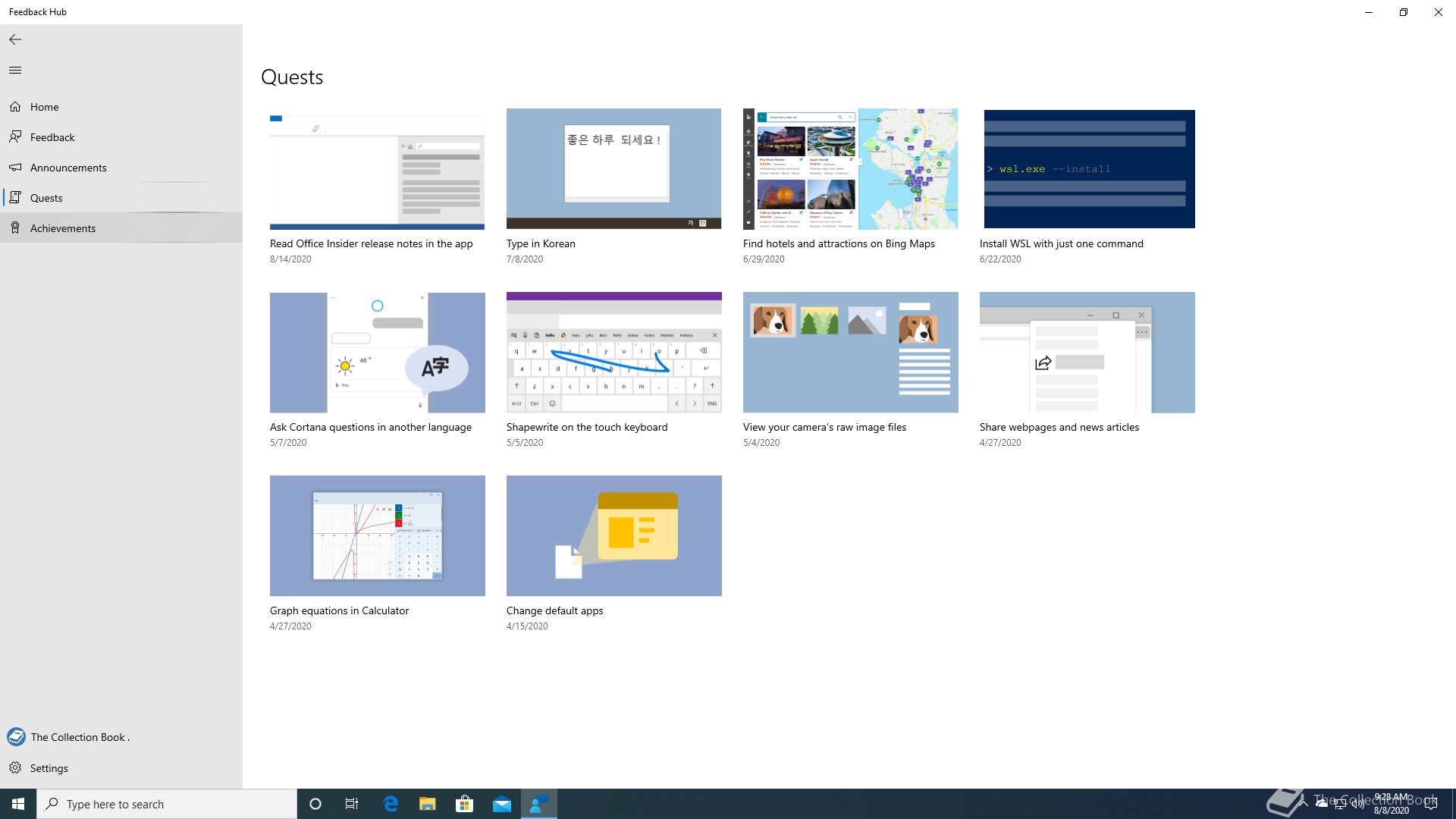Open the Type in Korean quest title
Viewport: 1456px width, 819px height.
click(541, 243)
